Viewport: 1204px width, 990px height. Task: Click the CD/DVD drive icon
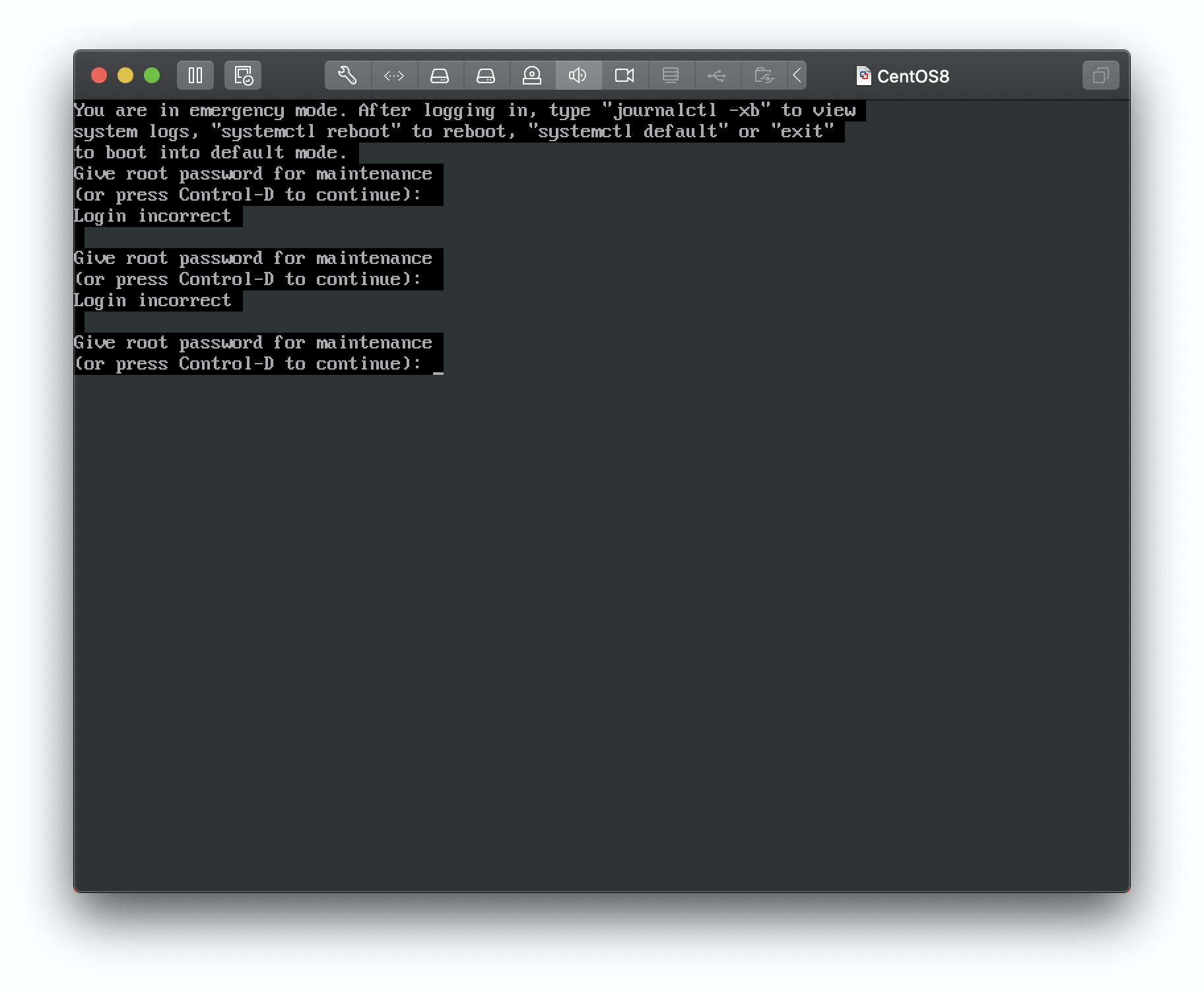click(532, 75)
